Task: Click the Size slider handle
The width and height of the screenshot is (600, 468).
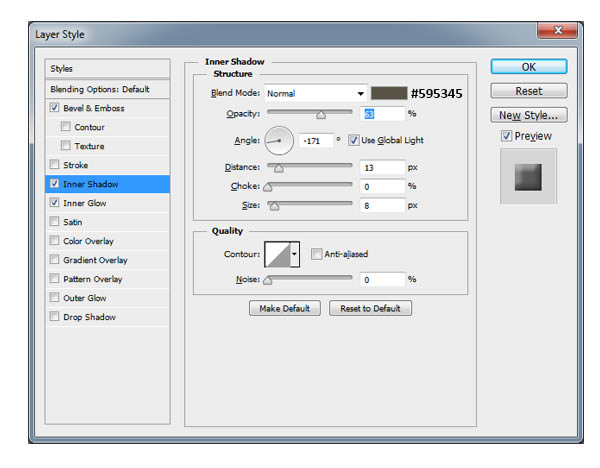Action: 274,206
